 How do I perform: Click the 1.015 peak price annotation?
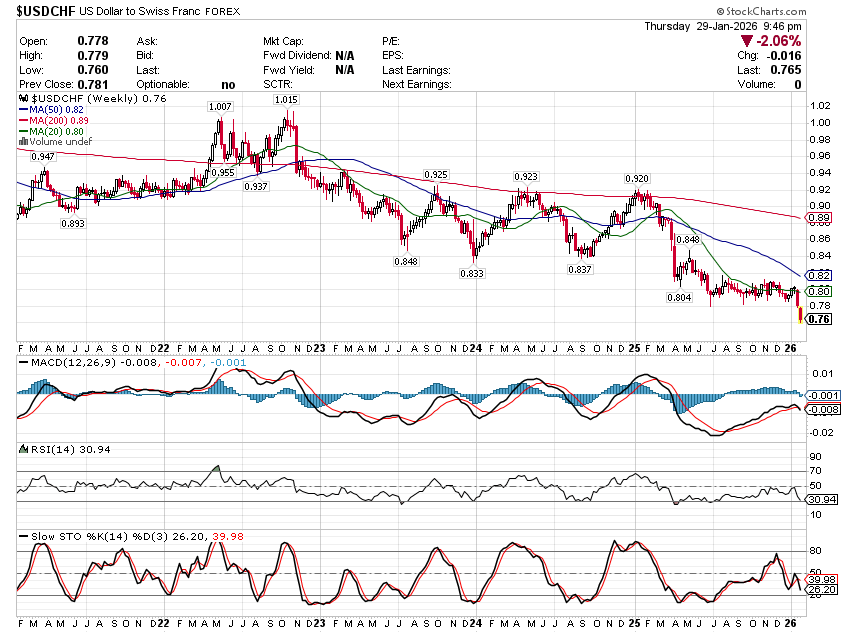(286, 100)
